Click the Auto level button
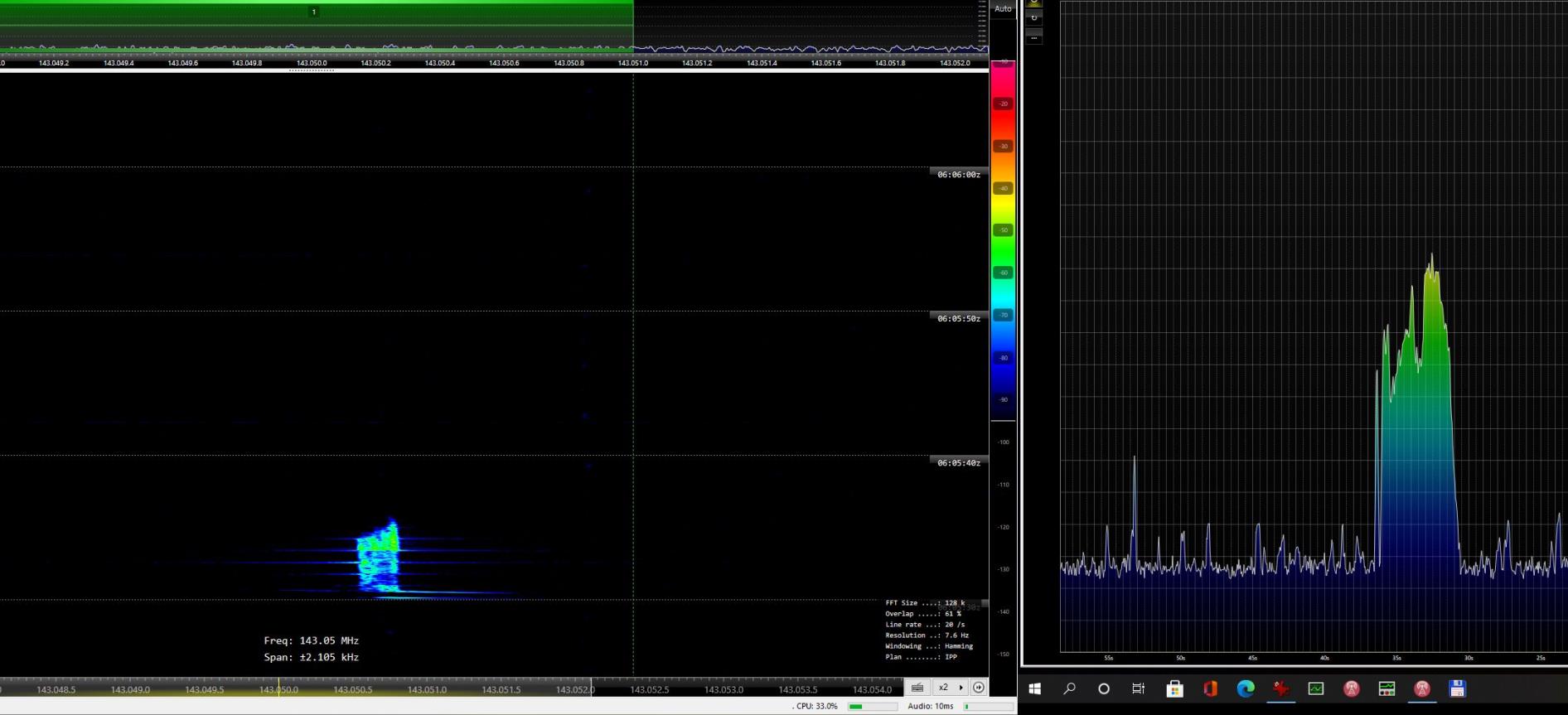This screenshot has width=1568, height=715. tap(1003, 8)
